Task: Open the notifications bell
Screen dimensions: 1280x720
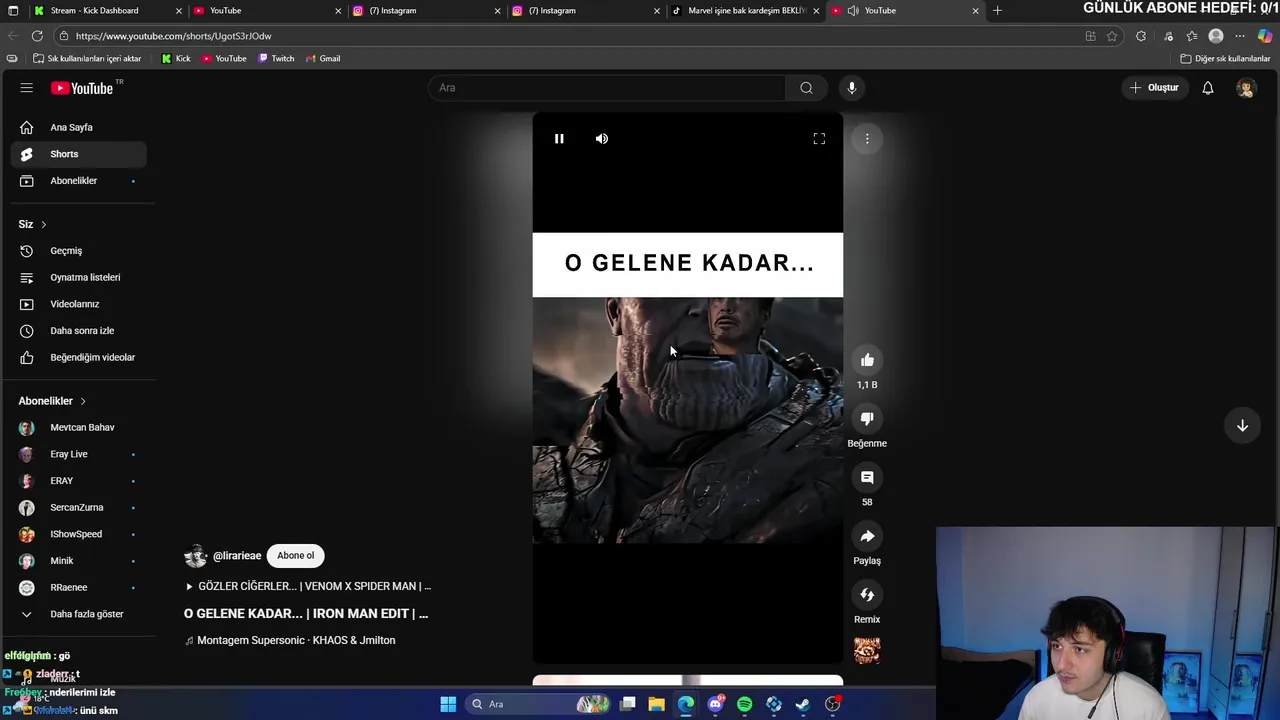Action: tap(1208, 88)
